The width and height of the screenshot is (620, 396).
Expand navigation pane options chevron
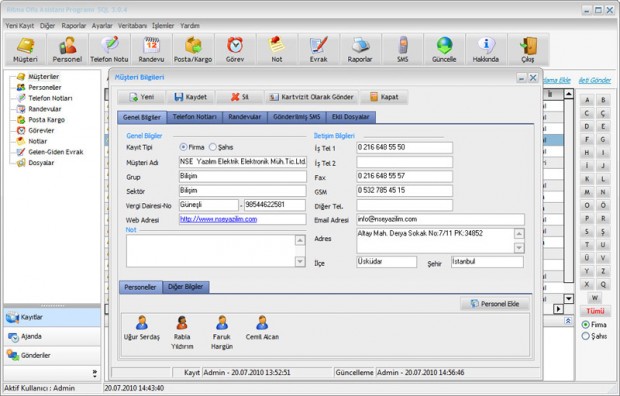point(95,373)
